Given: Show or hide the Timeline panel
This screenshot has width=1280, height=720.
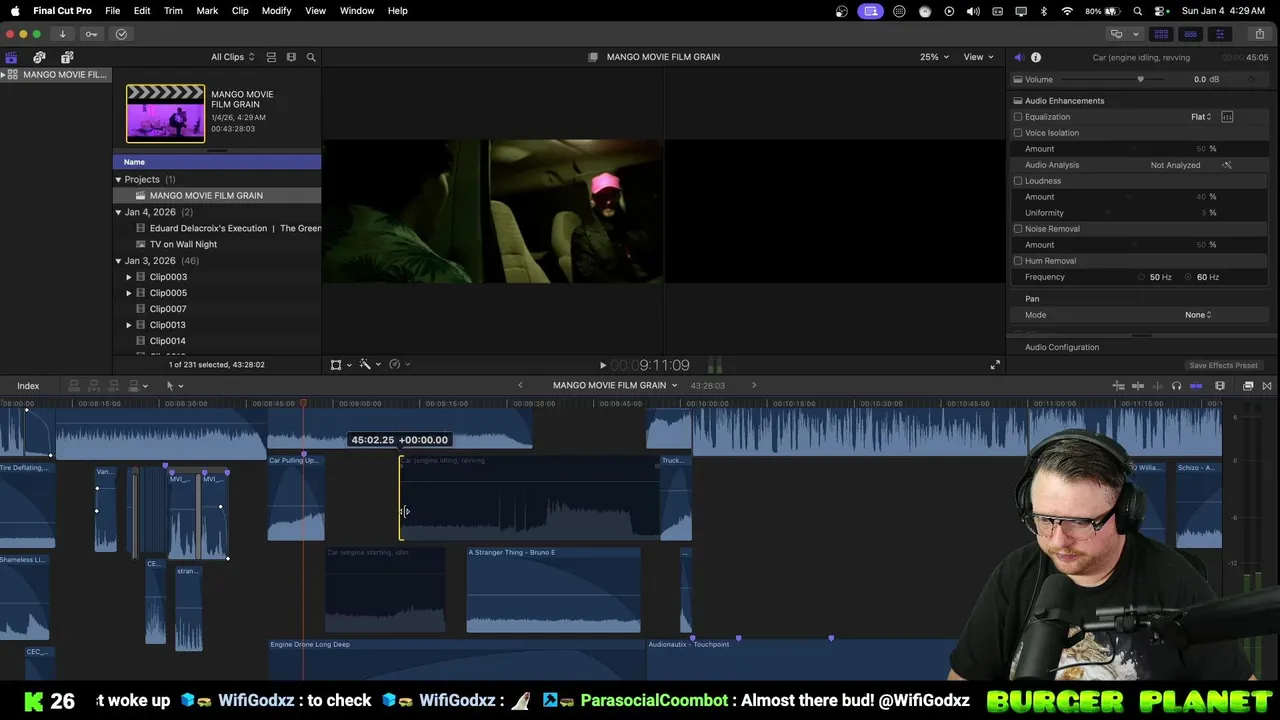Looking at the screenshot, I should coord(1190,34).
